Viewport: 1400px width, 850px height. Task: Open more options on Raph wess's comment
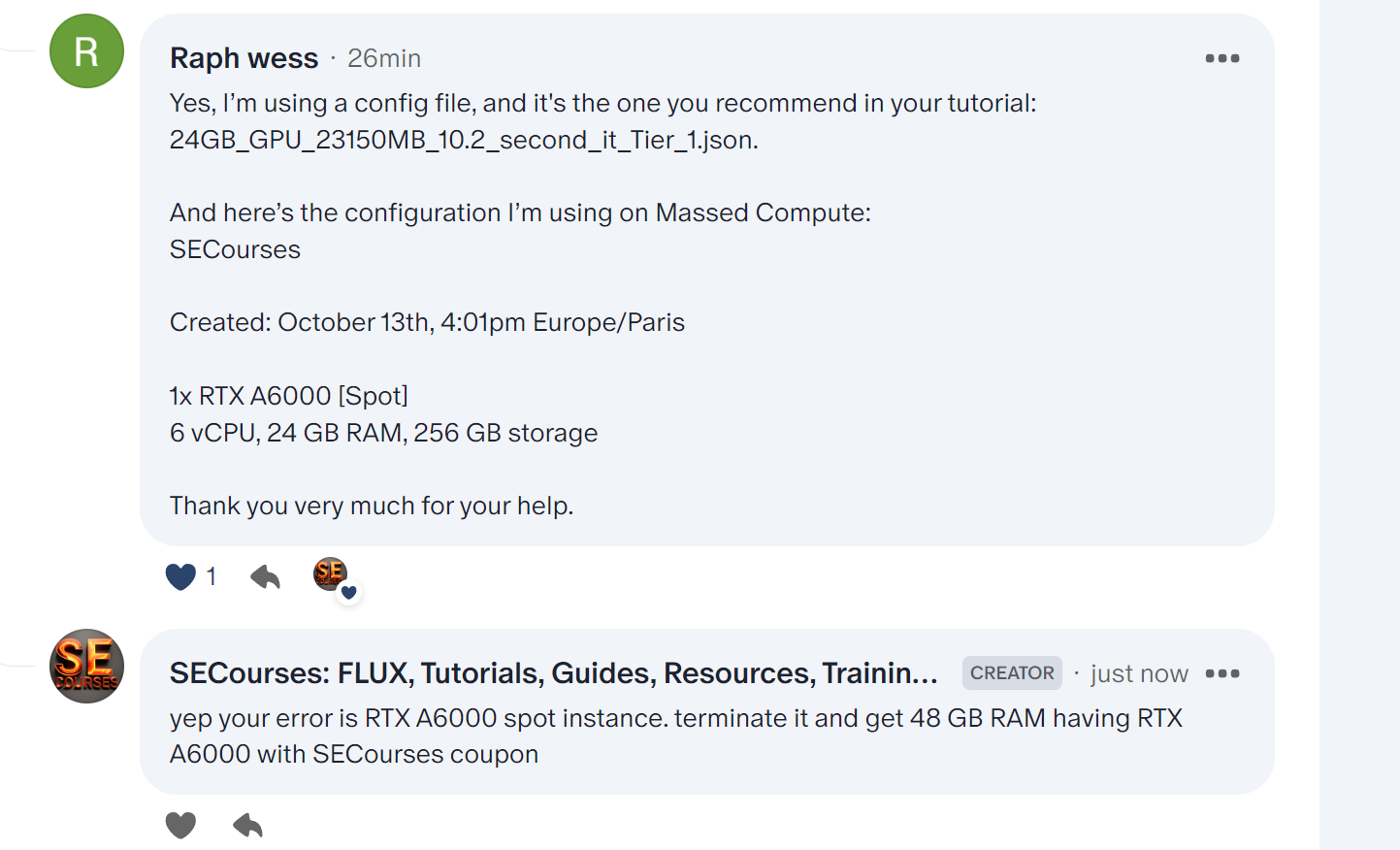pos(1221,58)
